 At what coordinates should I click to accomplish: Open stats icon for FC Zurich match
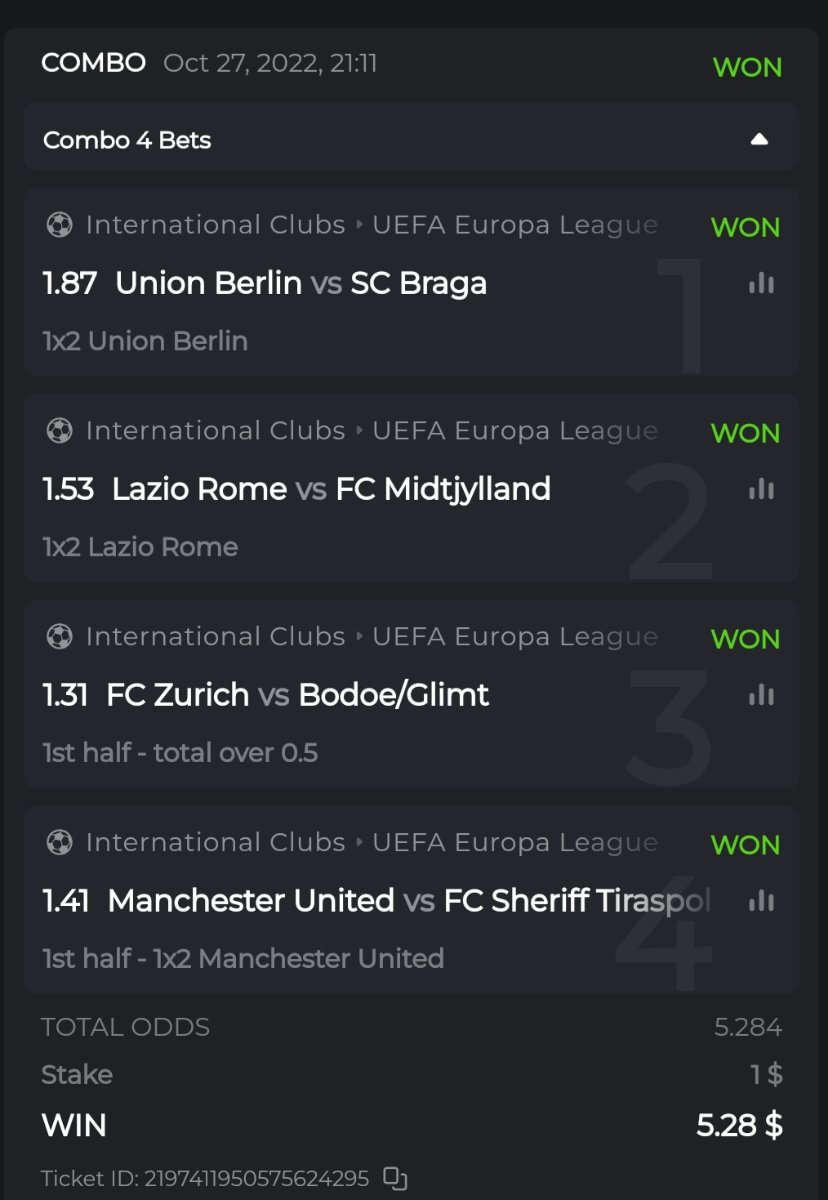pyautogui.click(x=761, y=695)
